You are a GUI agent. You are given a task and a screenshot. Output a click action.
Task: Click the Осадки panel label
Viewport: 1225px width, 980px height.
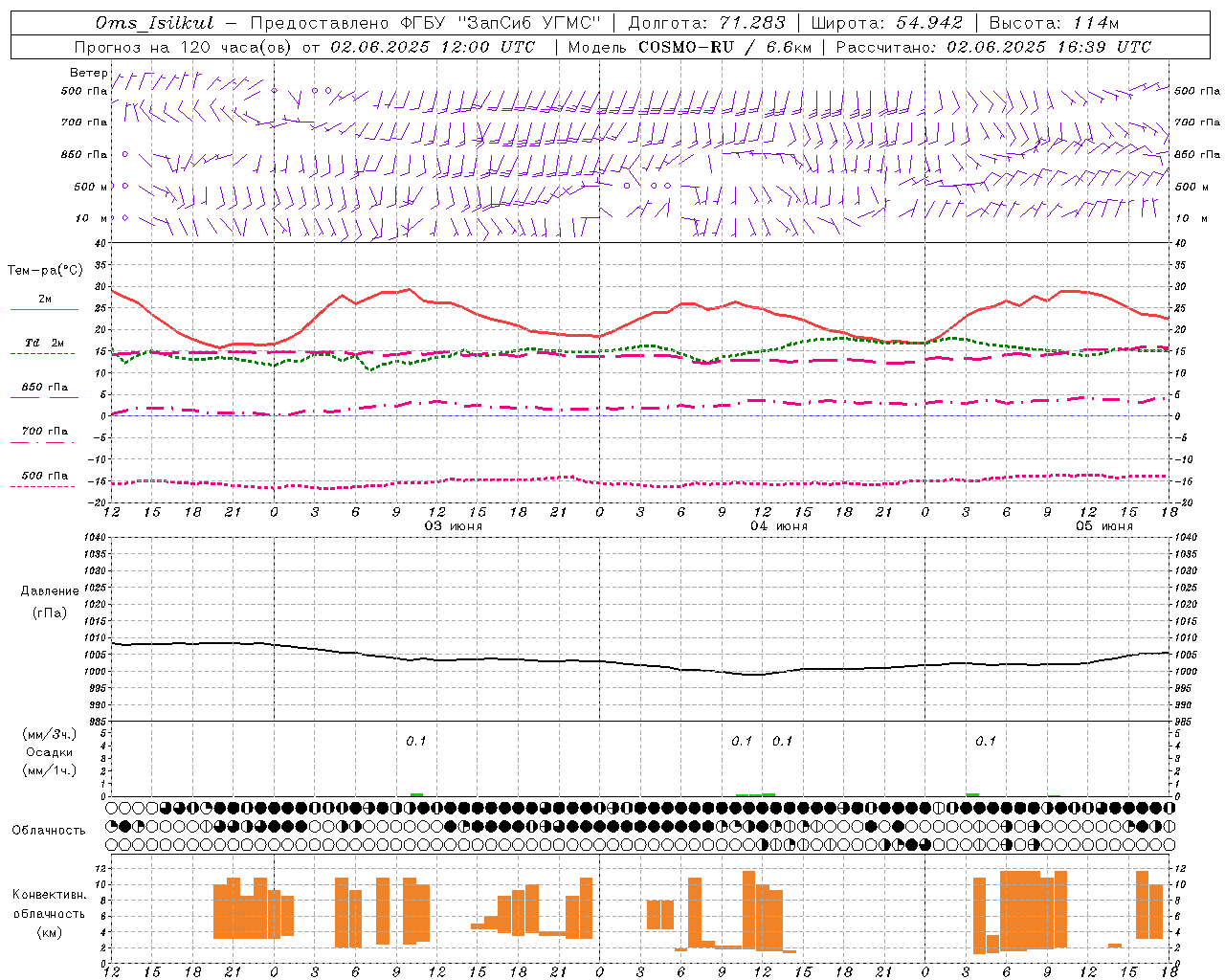coord(50,752)
